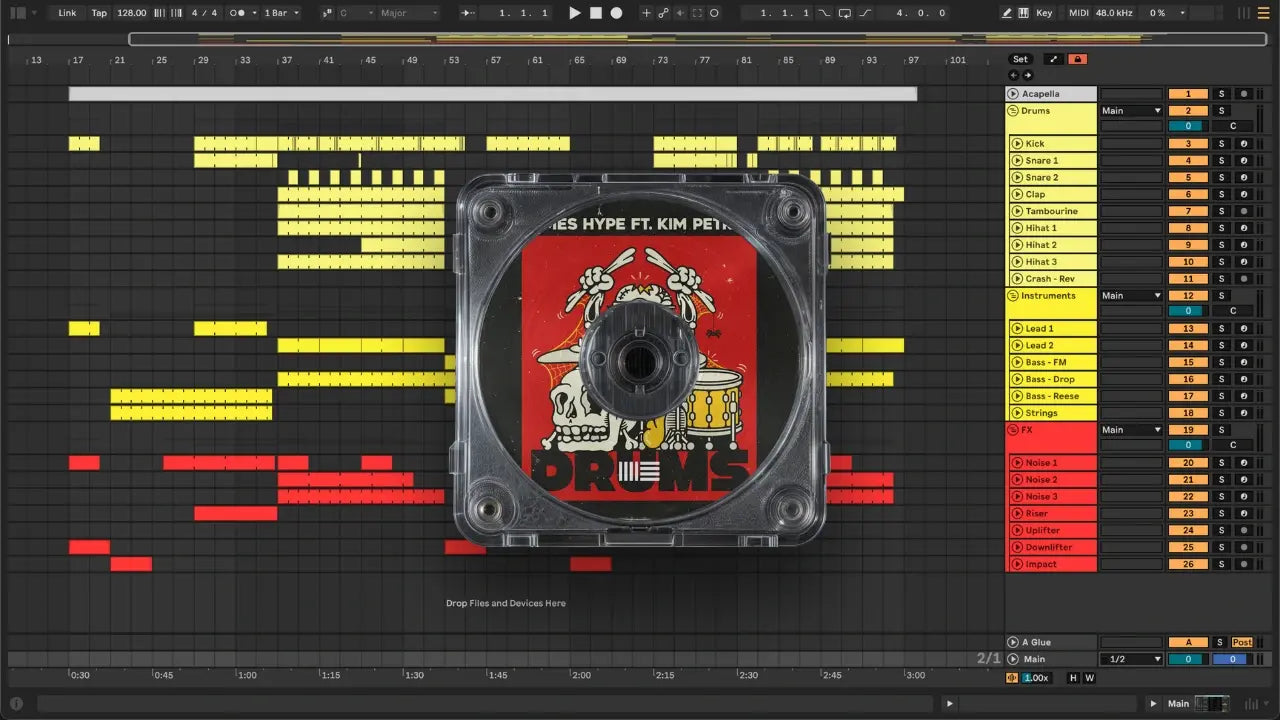Open the Instruments output Main dropdown
1280x720 pixels.
[1131, 296]
